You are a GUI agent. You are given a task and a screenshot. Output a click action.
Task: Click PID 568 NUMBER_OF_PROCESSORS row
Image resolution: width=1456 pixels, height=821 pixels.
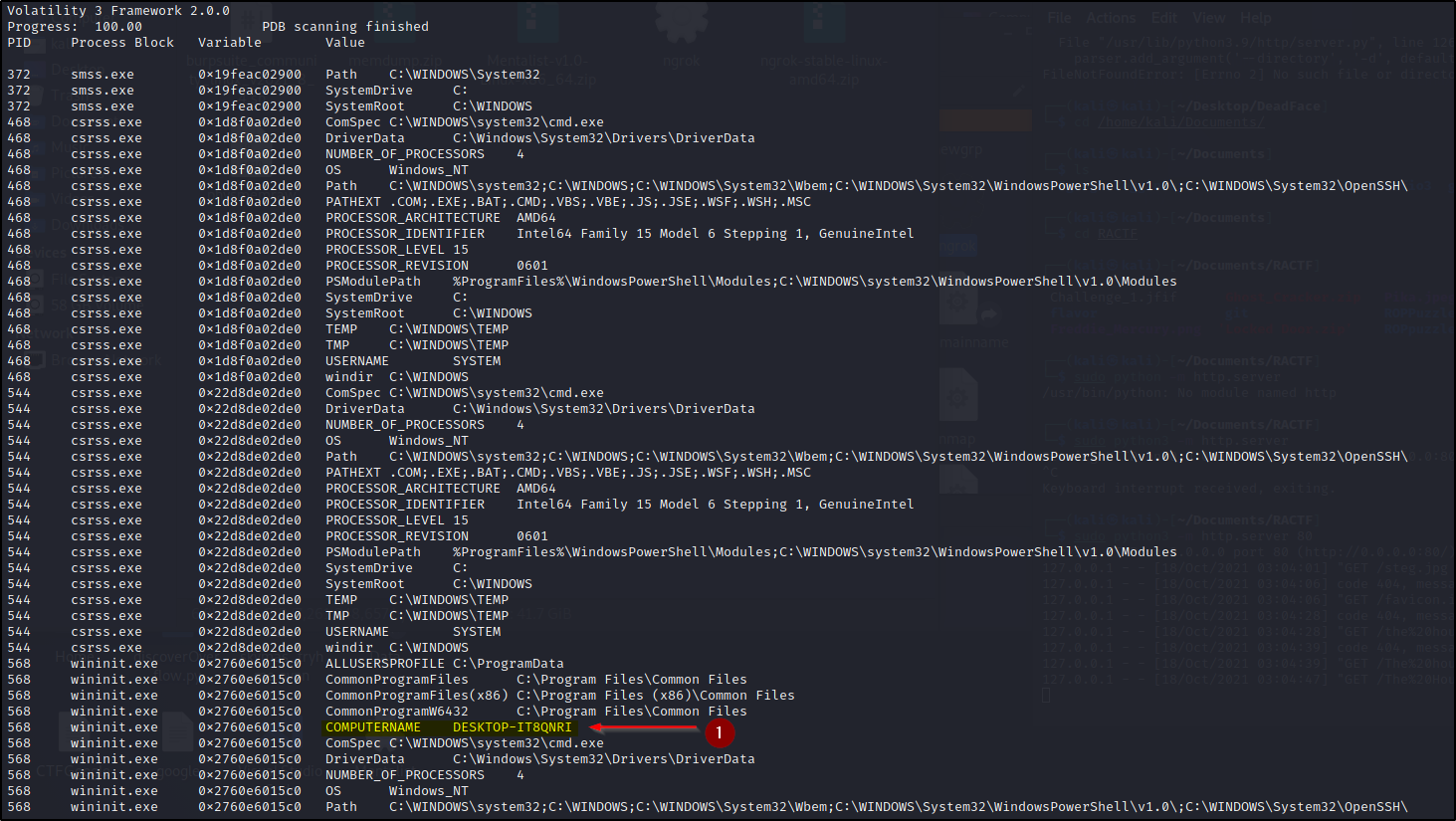coord(266,775)
